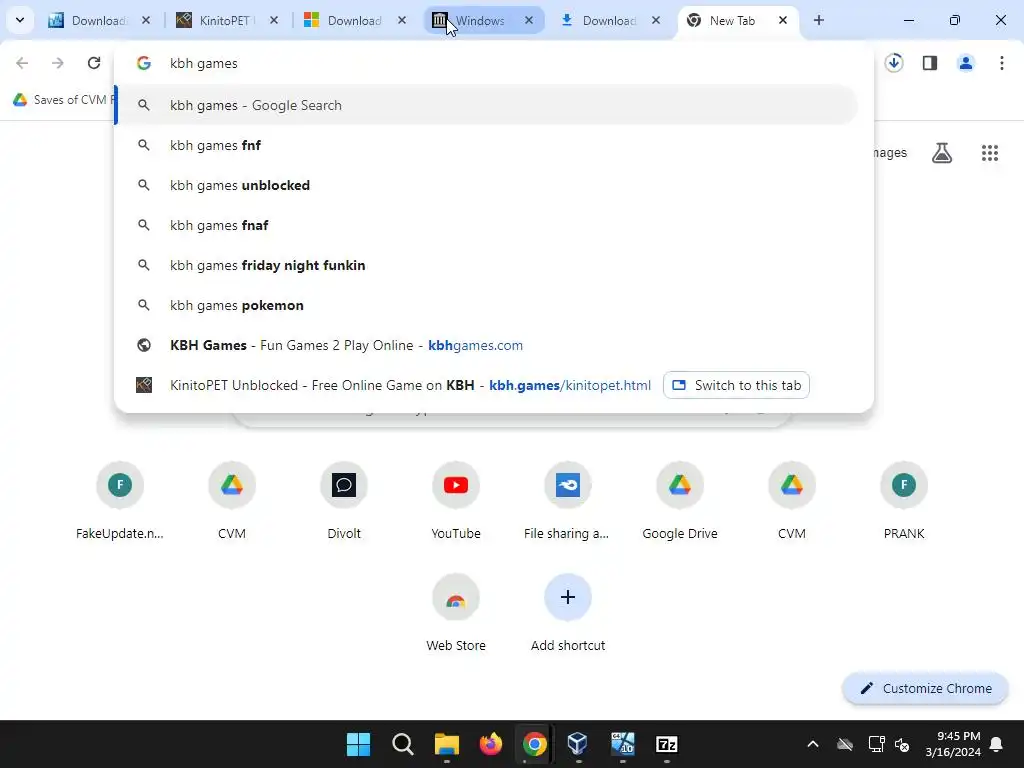Screen dimensions: 1024x768
Task: Open the 'File sharing a...' shortcut
Action: (x=568, y=502)
